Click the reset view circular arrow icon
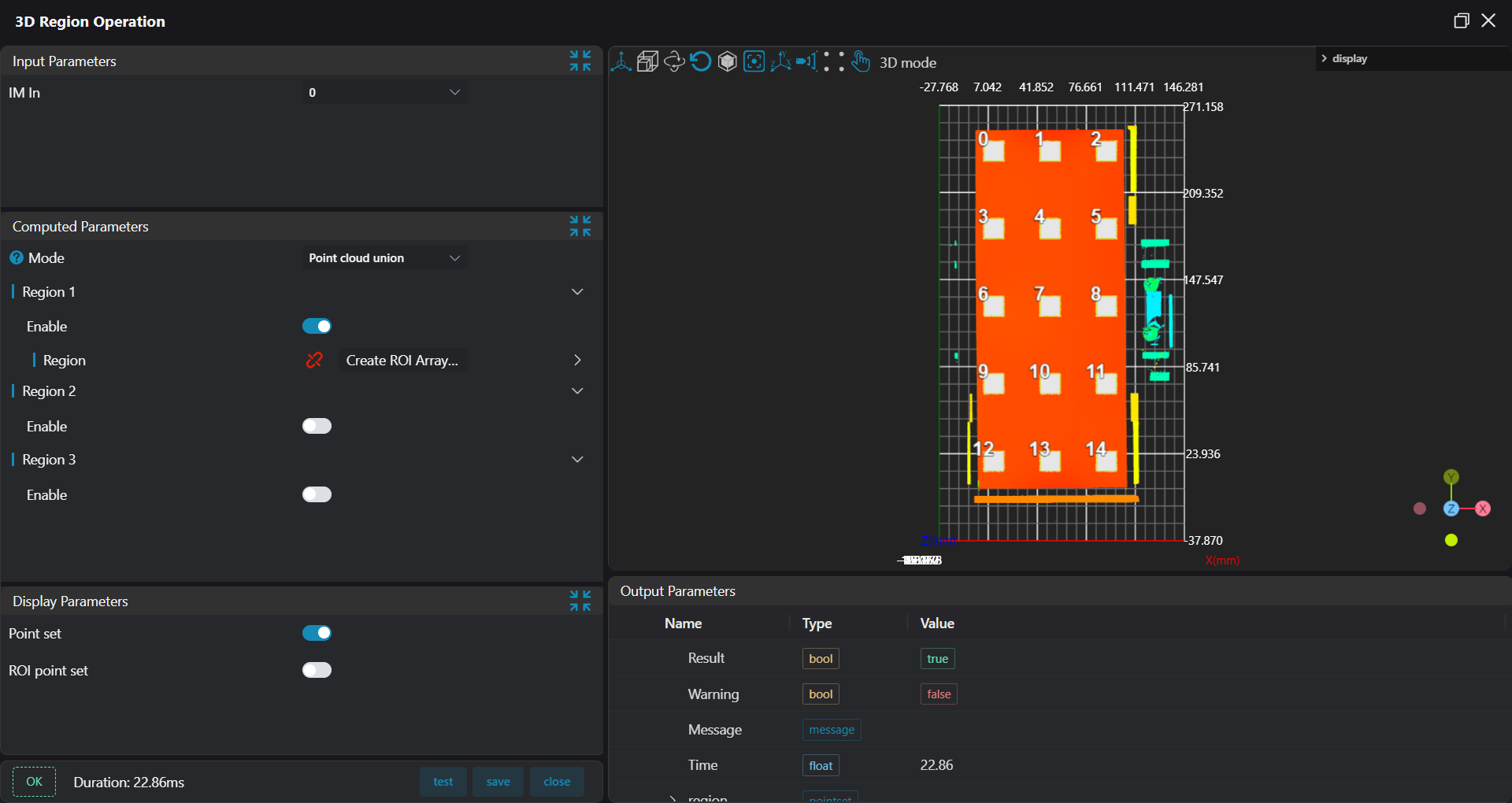Viewport: 1512px width, 803px height. pyautogui.click(x=701, y=62)
